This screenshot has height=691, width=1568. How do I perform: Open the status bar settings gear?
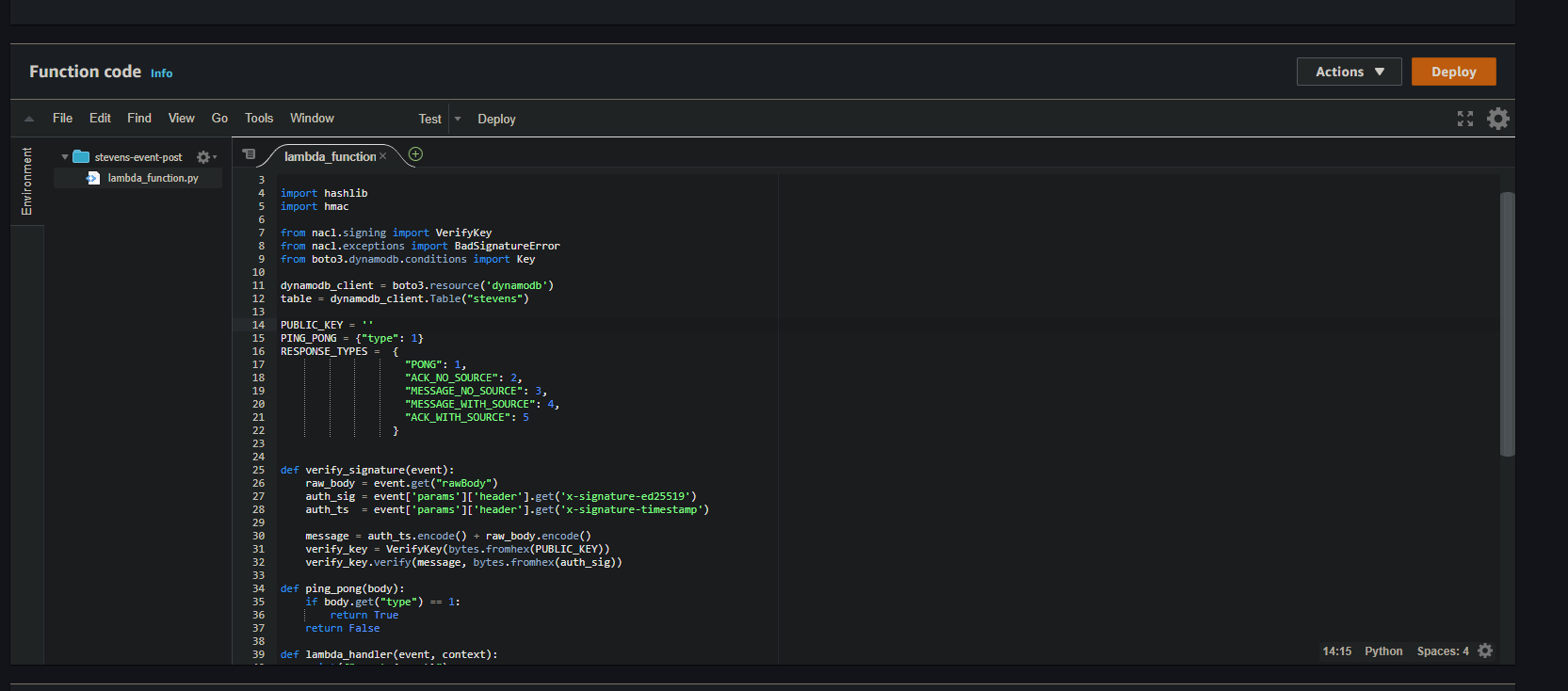[1485, 651]
